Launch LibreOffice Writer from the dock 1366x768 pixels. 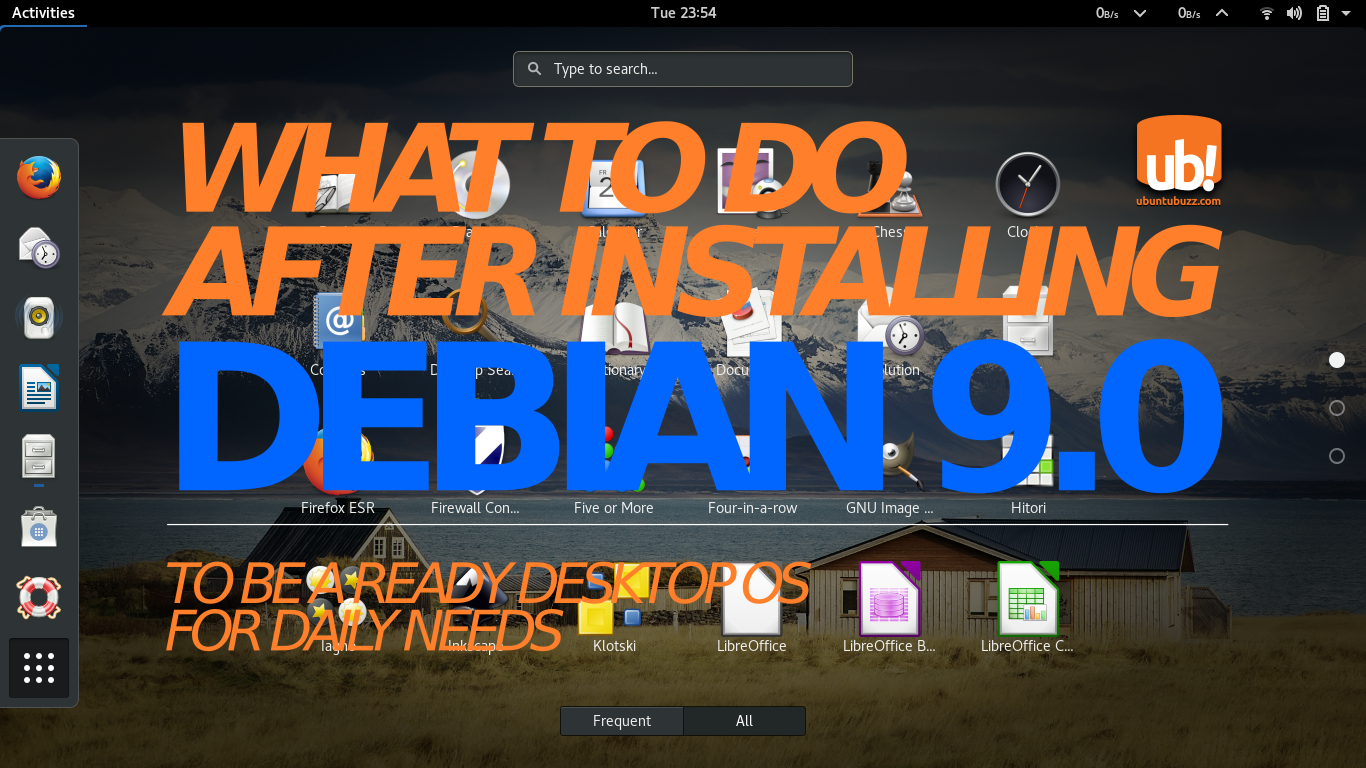tap(38, 387)
